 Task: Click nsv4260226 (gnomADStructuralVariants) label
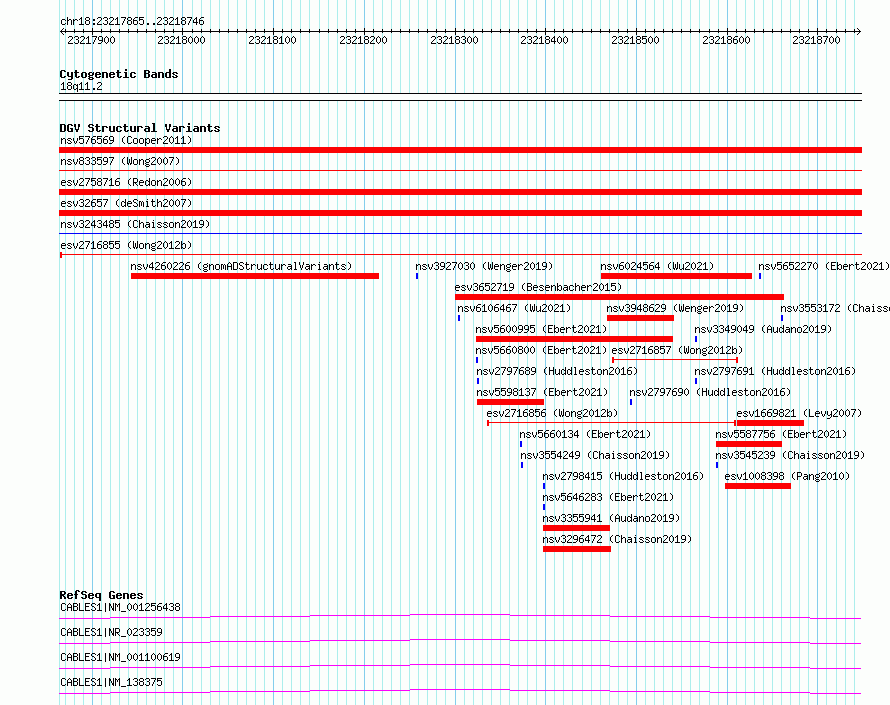tap(241, 266)
